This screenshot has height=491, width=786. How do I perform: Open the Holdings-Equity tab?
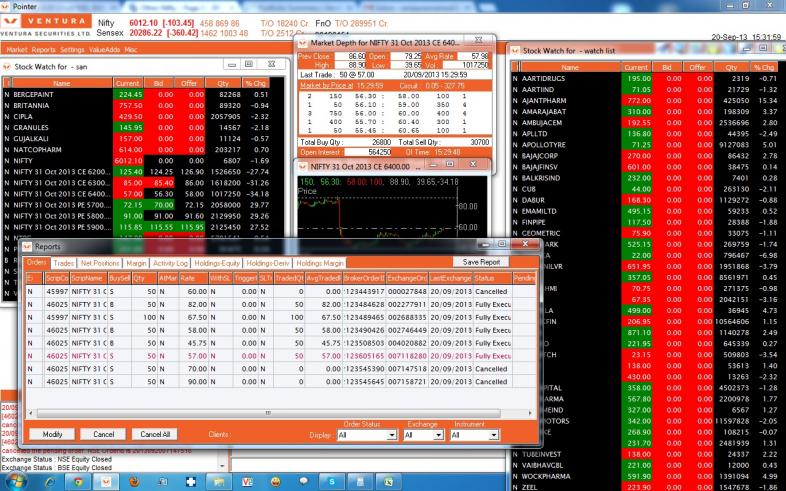point(217,263)
